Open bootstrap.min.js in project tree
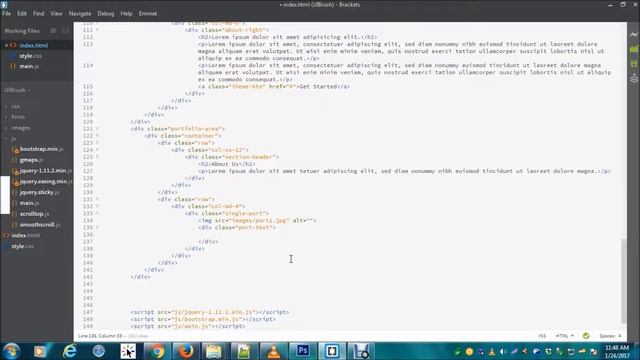Image resolution: width=640 pixels, height=360 pixels. [x=41, y=149]
